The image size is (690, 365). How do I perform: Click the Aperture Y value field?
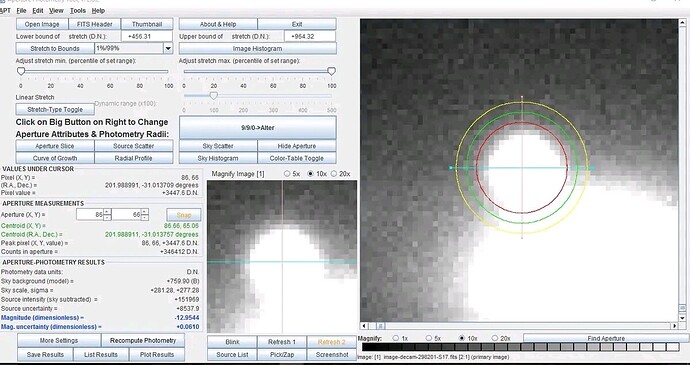click(127, 215)
